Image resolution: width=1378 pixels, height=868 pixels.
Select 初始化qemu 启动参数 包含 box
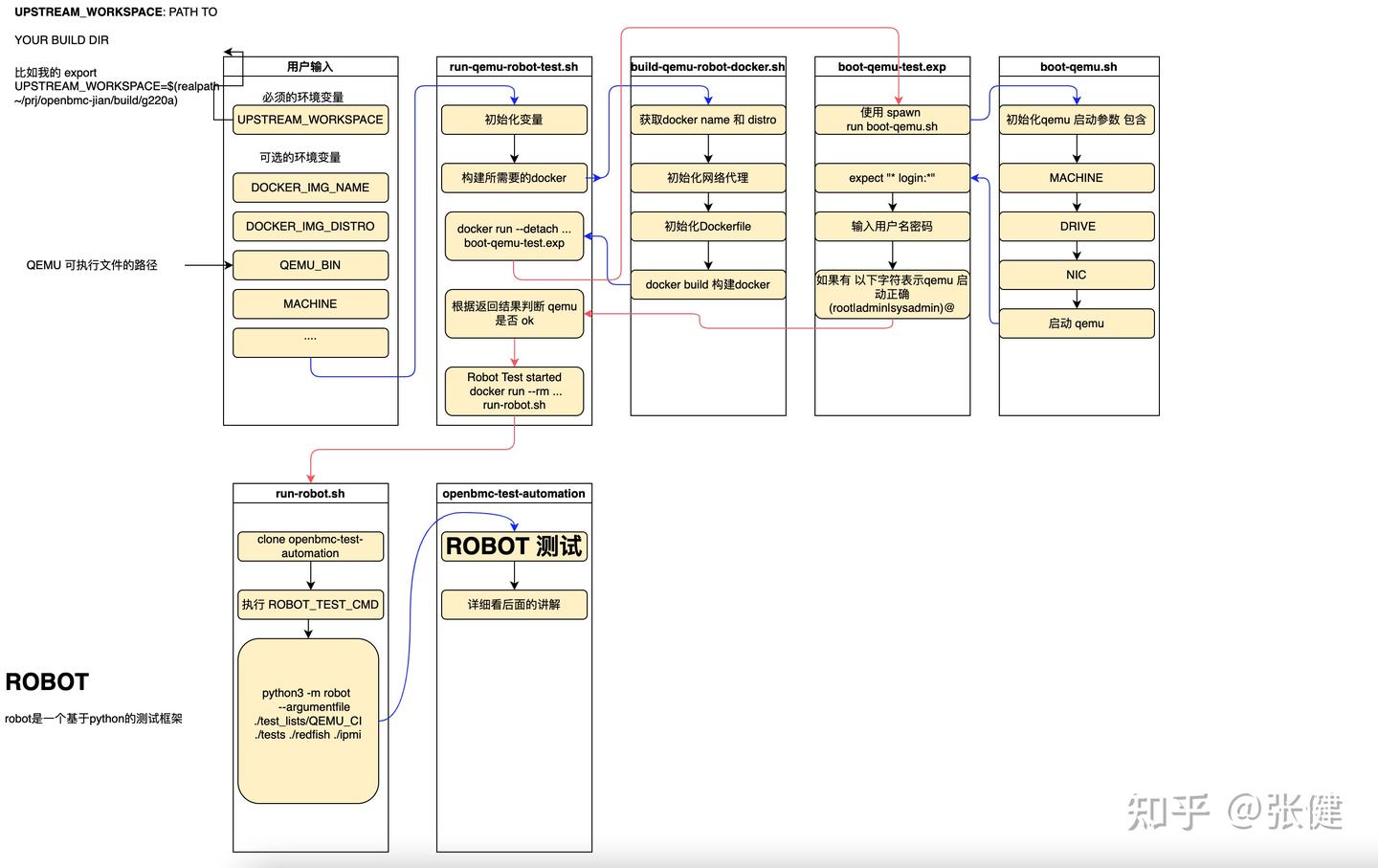[x=1077, y=120]
